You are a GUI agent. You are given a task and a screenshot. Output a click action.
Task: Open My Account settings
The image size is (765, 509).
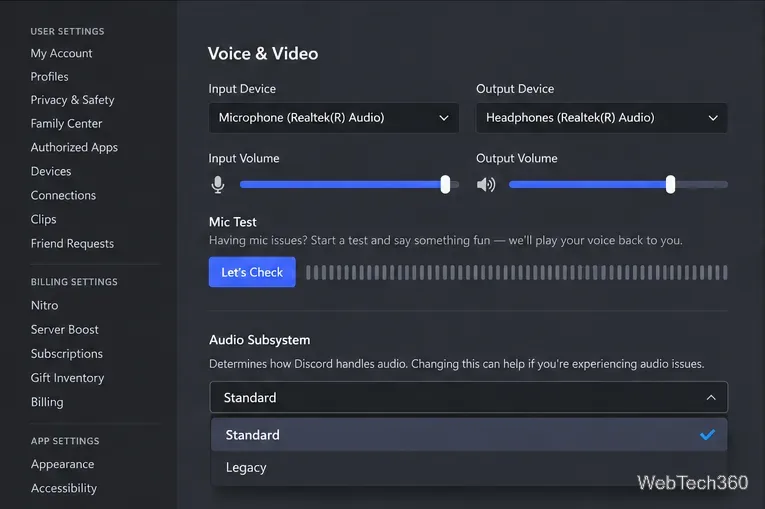click(x=61, y=53)
